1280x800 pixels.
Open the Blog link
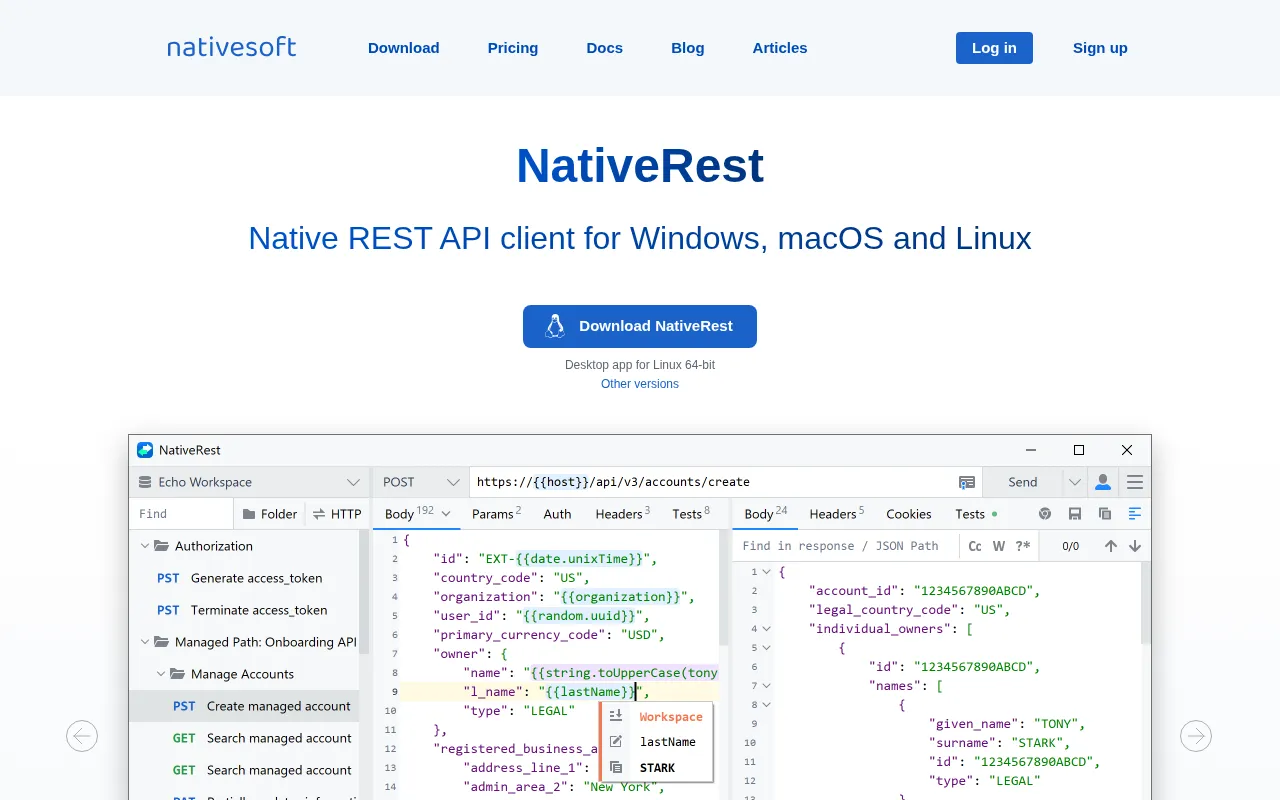click(687, 48)
